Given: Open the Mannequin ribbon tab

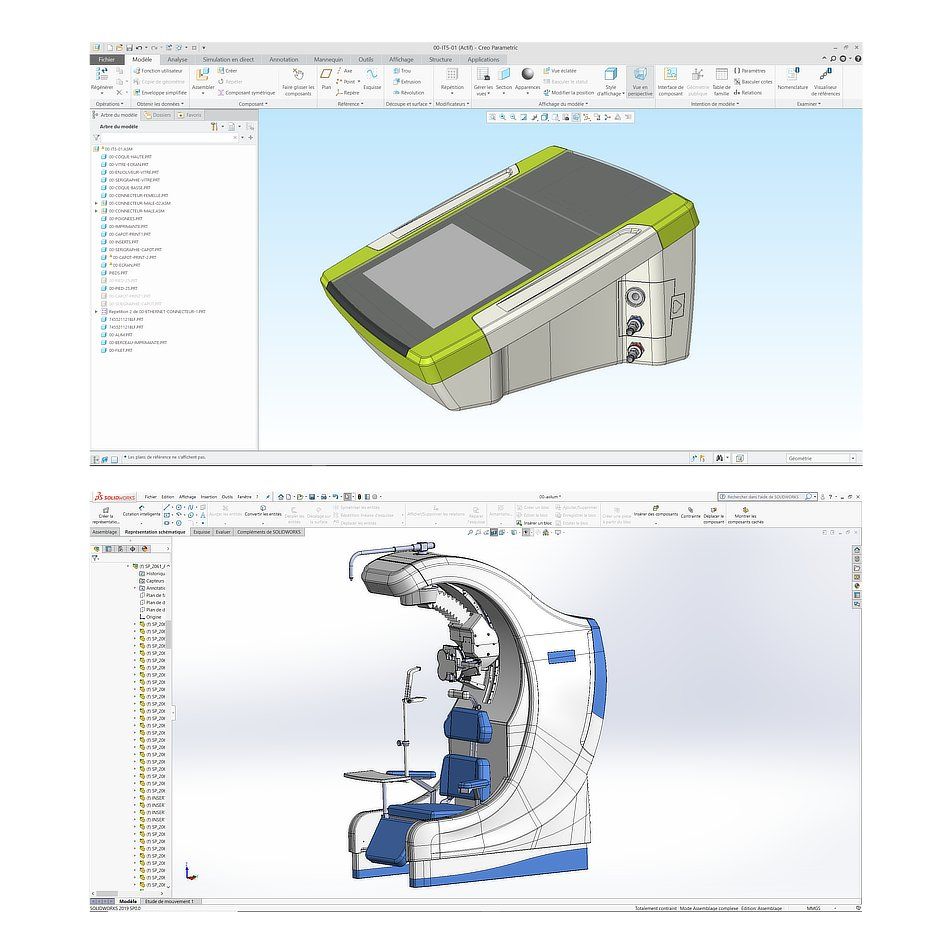Looking at the screenshot, I should coord(328,59).
